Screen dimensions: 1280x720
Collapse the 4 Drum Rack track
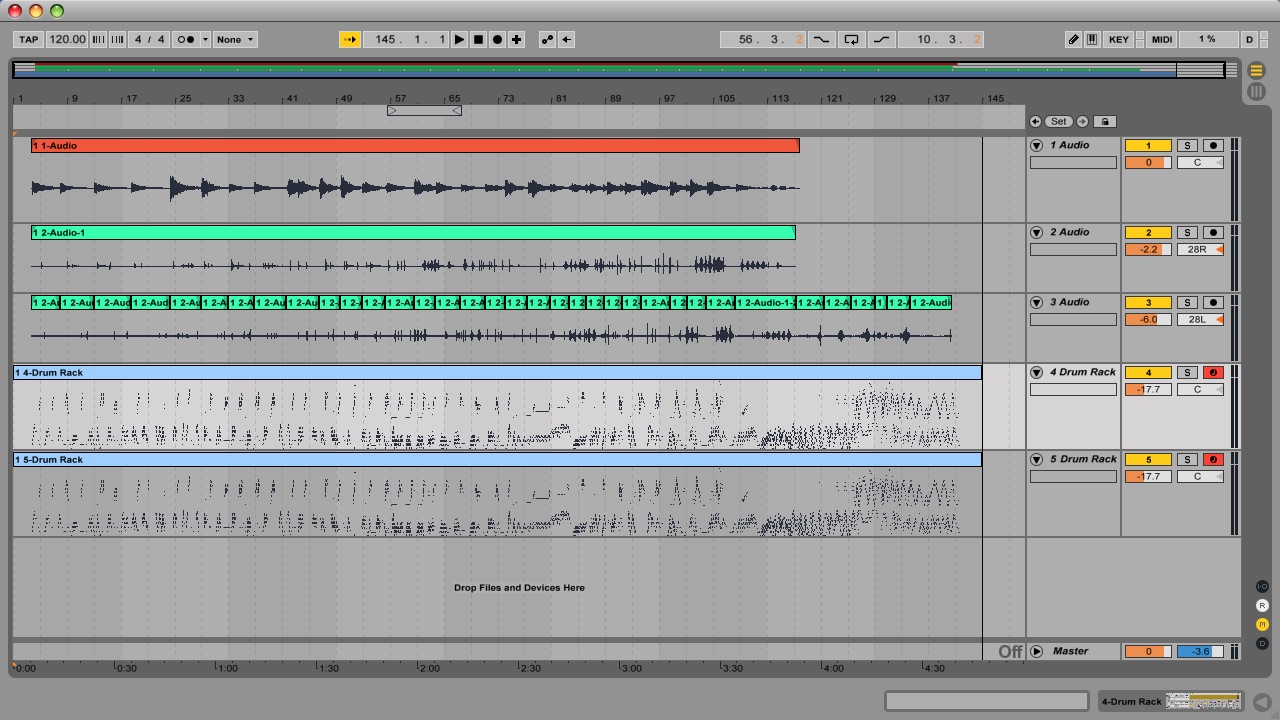(x=1036, y=373)
